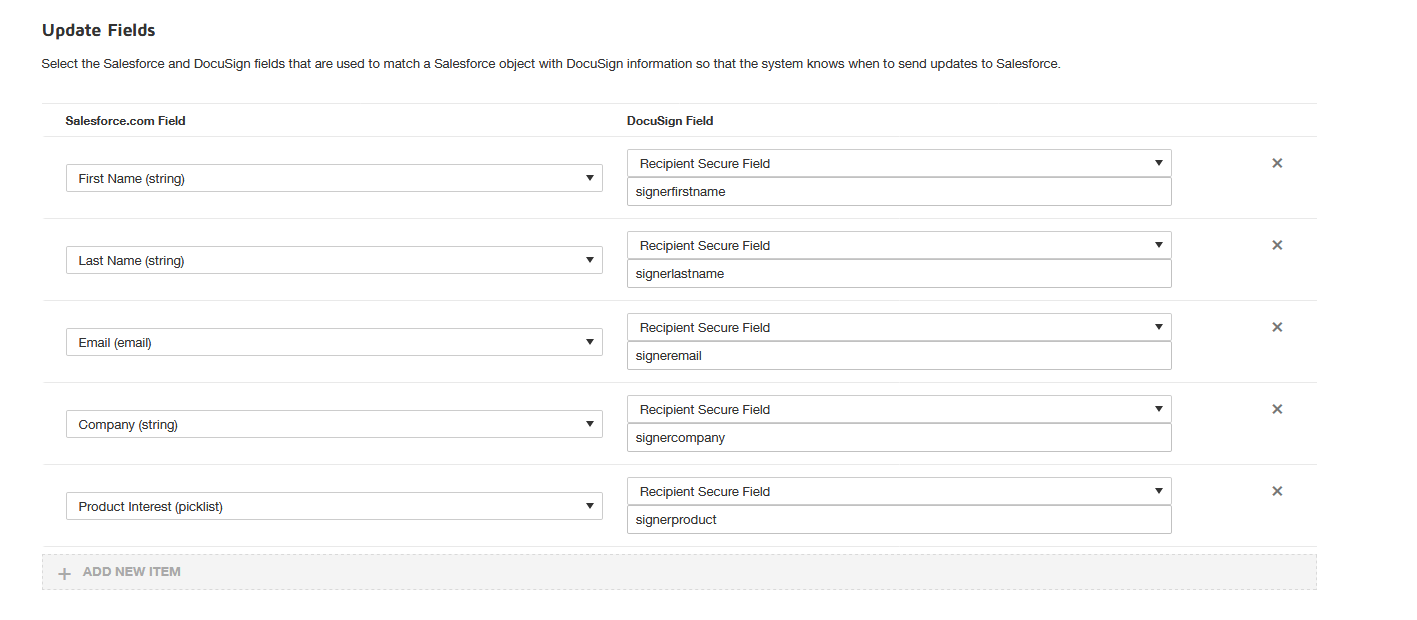Viewport: 1417px width, 620px height.
Task: Select the signeremail input field
Action: (897, 355)
